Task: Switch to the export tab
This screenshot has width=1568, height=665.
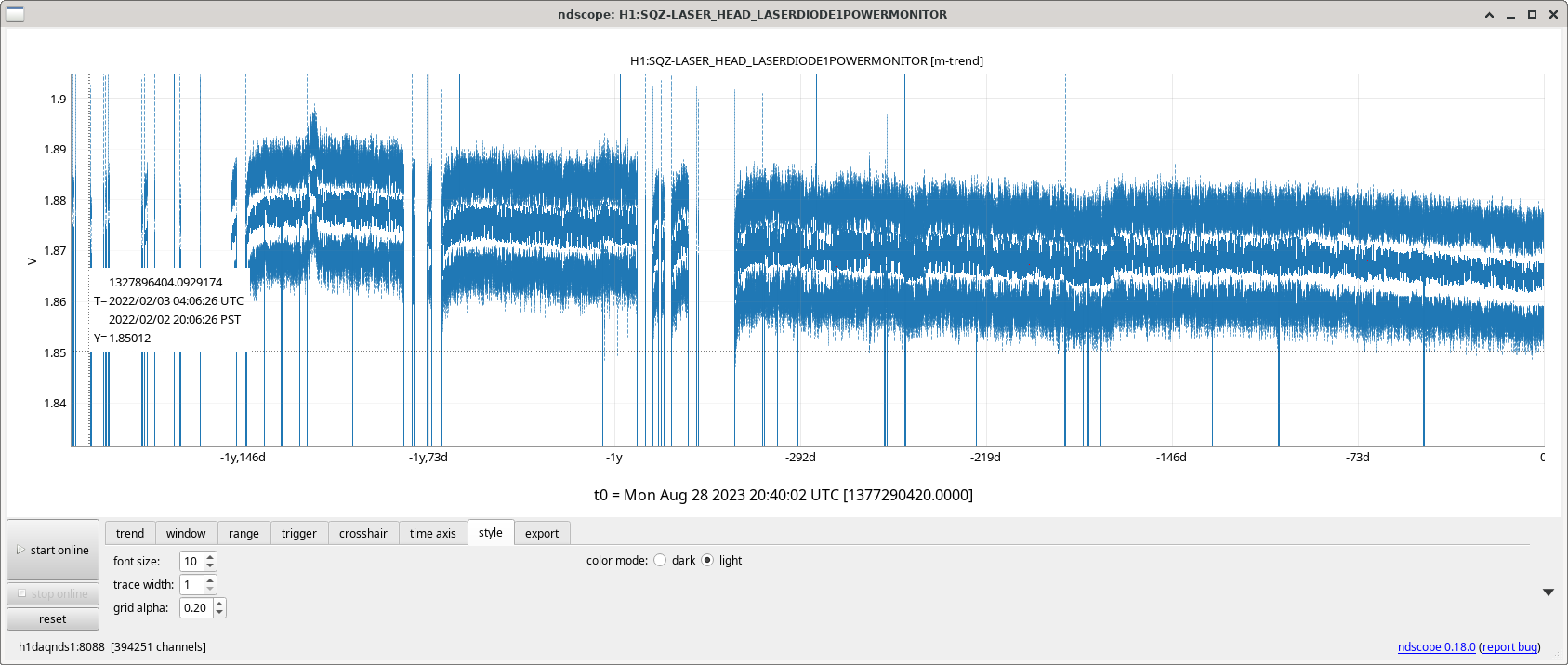Action: click(542, 533)
